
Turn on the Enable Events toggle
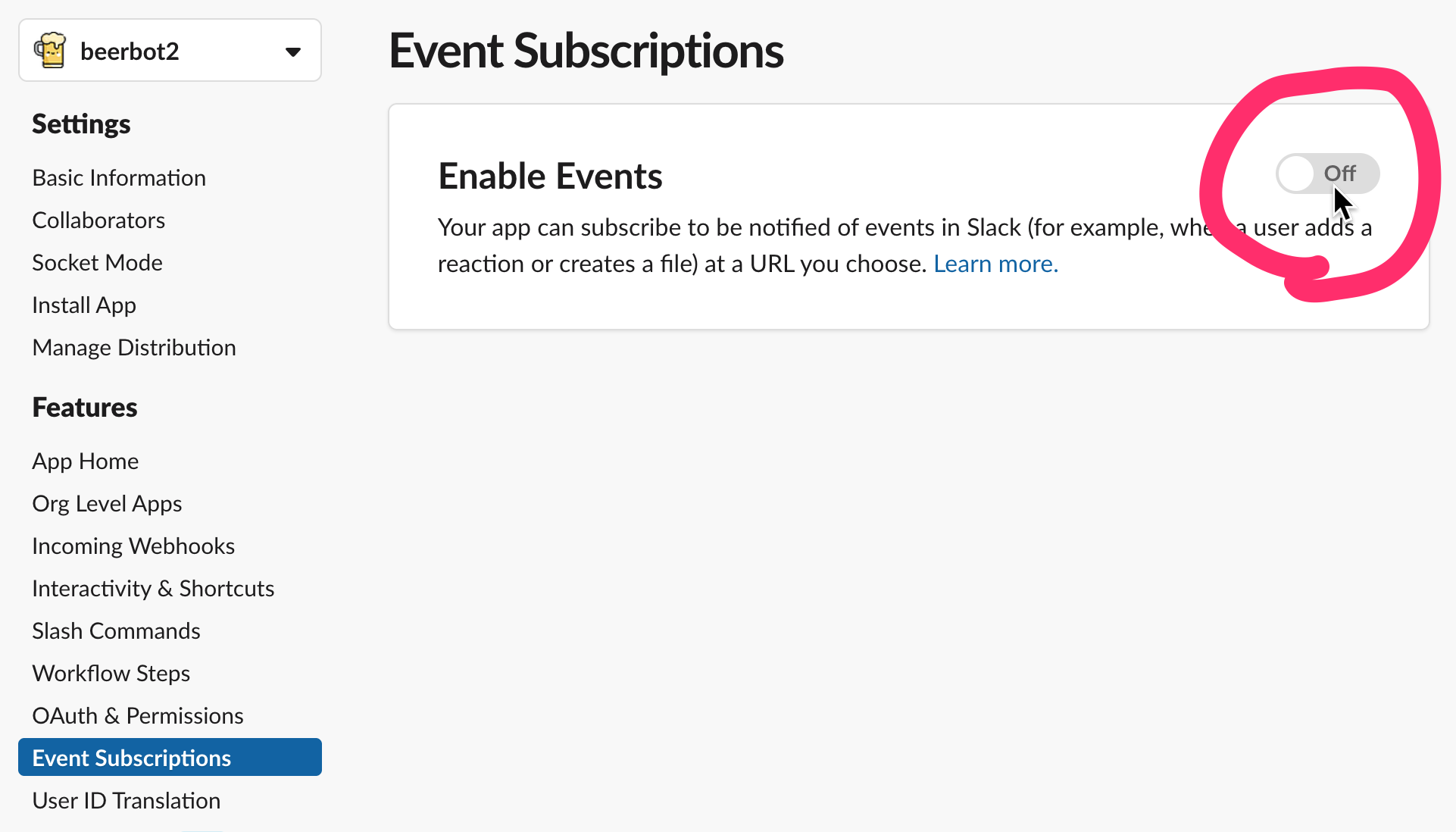tap(1326, 174)
